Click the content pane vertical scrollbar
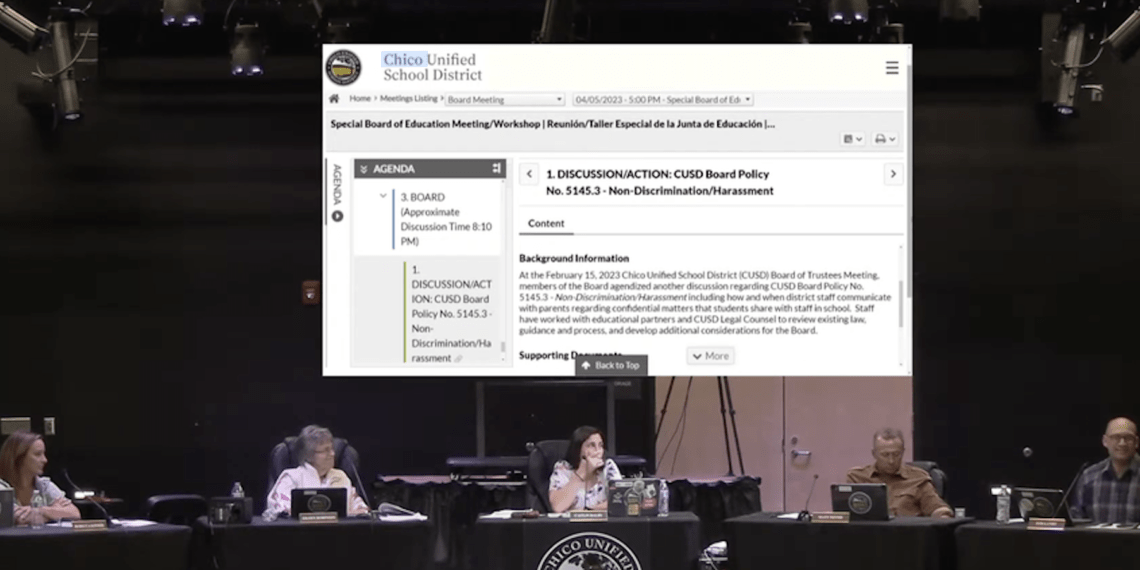The height and width of the screenshot is (570, 1140). pos(902,305)
